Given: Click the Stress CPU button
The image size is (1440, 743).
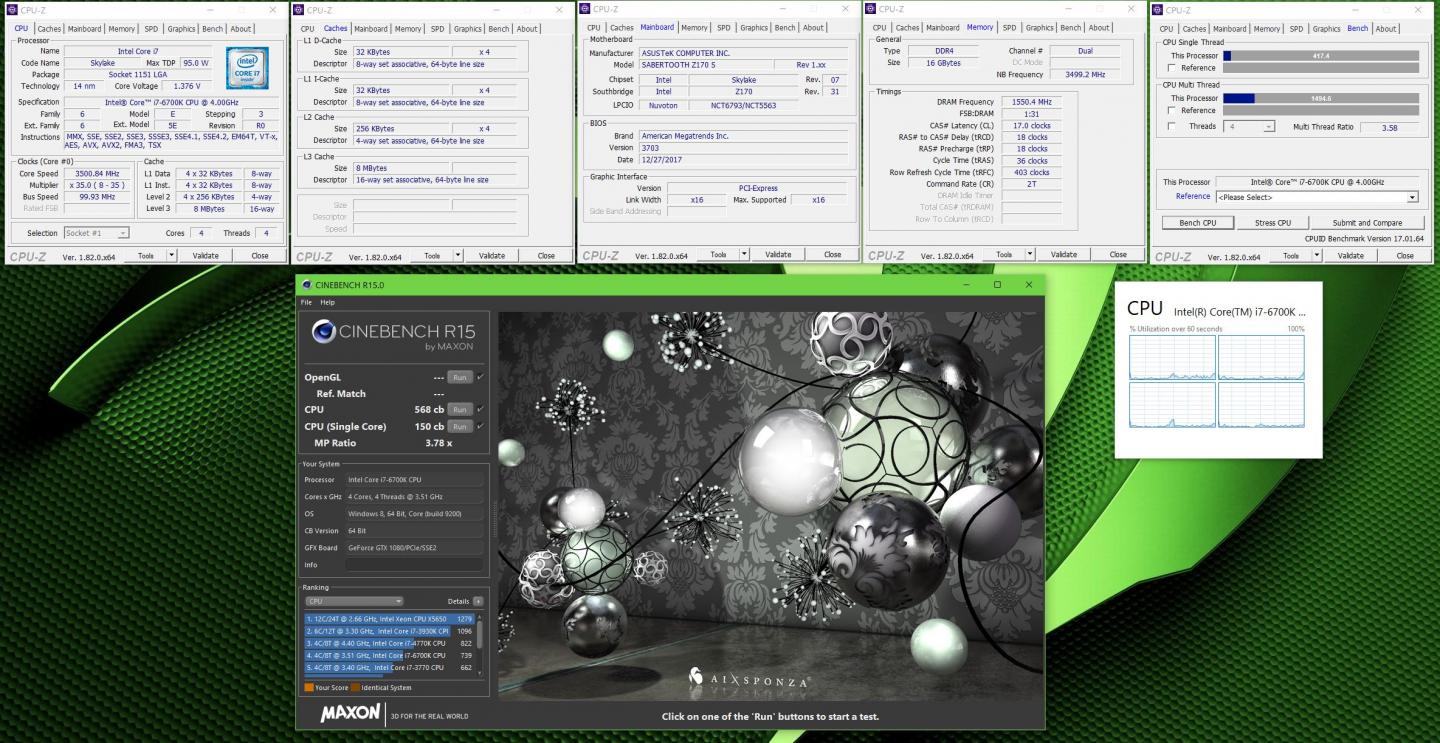Looking at the screenshot, I should pos(1273,222).
